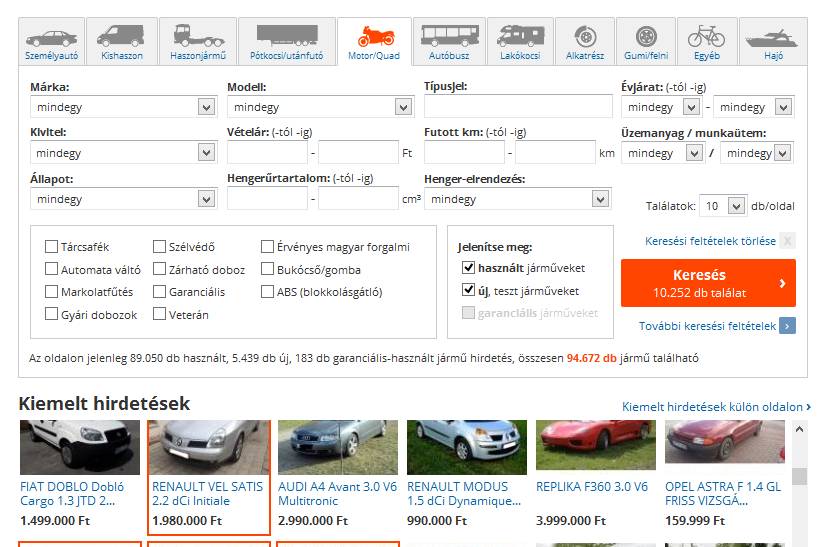The width and height of the screenshot is (821, 547).
Task: Click the Típusjel text input field
Action: tap(517, 107)
